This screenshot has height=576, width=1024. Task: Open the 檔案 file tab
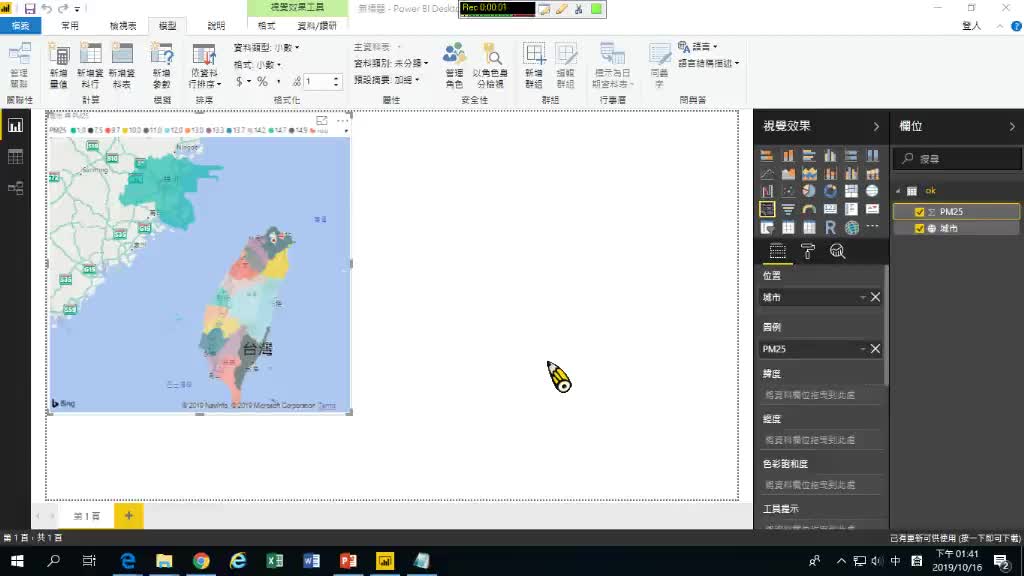20,26
